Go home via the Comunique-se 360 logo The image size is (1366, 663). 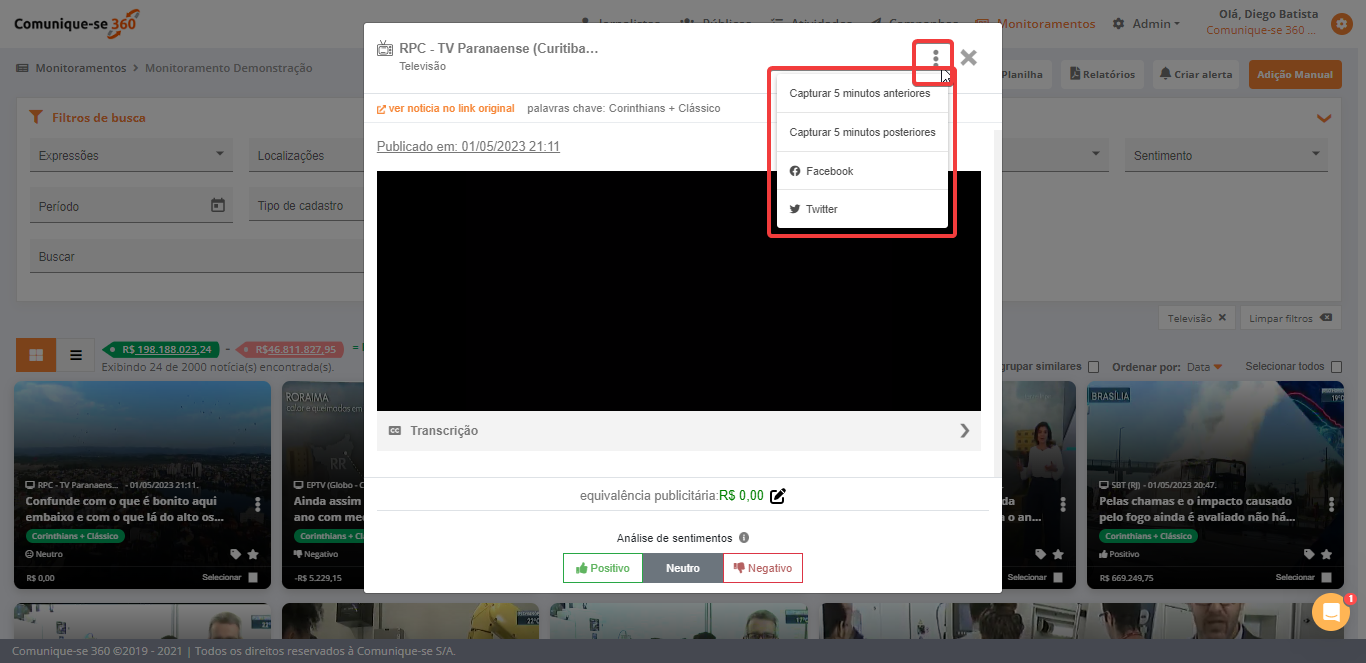click(76, 22)
